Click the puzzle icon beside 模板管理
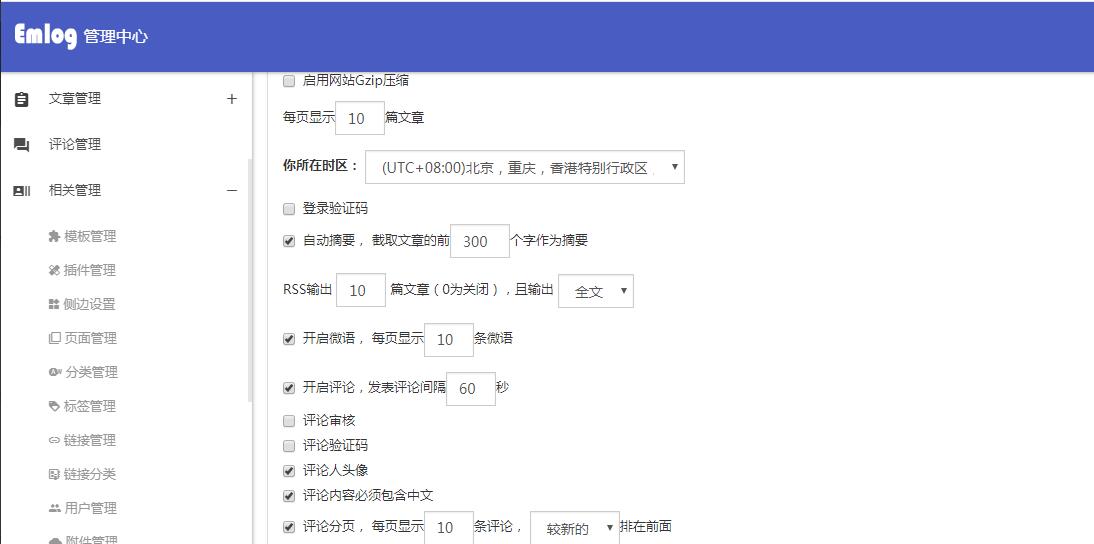The width and height of the screenshot is (1094, 544). tap(54, 237)
